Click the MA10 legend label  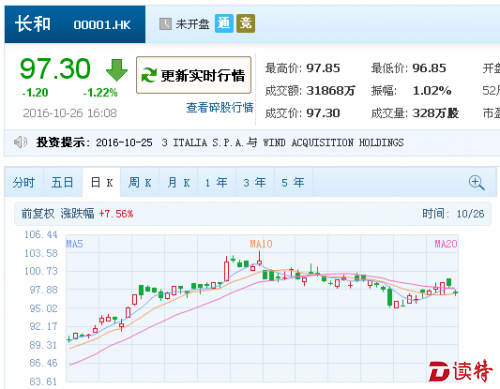pos(261,244)
